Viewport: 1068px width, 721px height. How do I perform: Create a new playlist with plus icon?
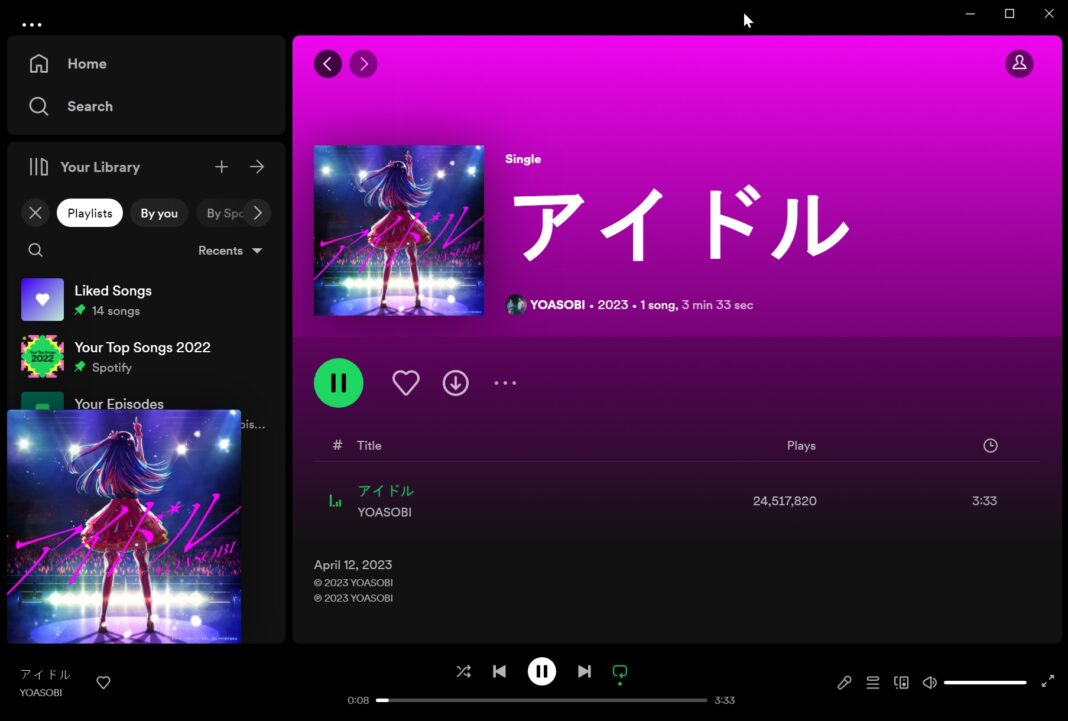click(x=221, y=167)
